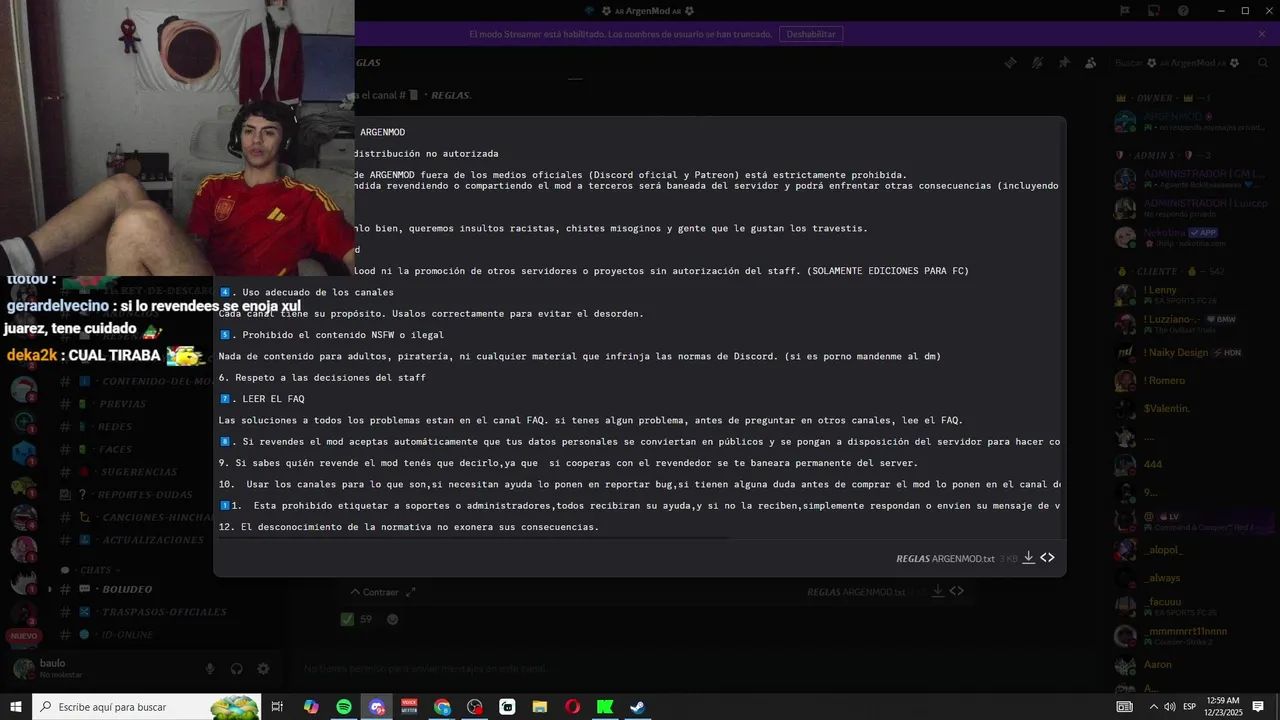1280x720 pixels.
Task: Dismiss the Streamer mode banner
Action: pyautogui.click(x=1262, y=34)
